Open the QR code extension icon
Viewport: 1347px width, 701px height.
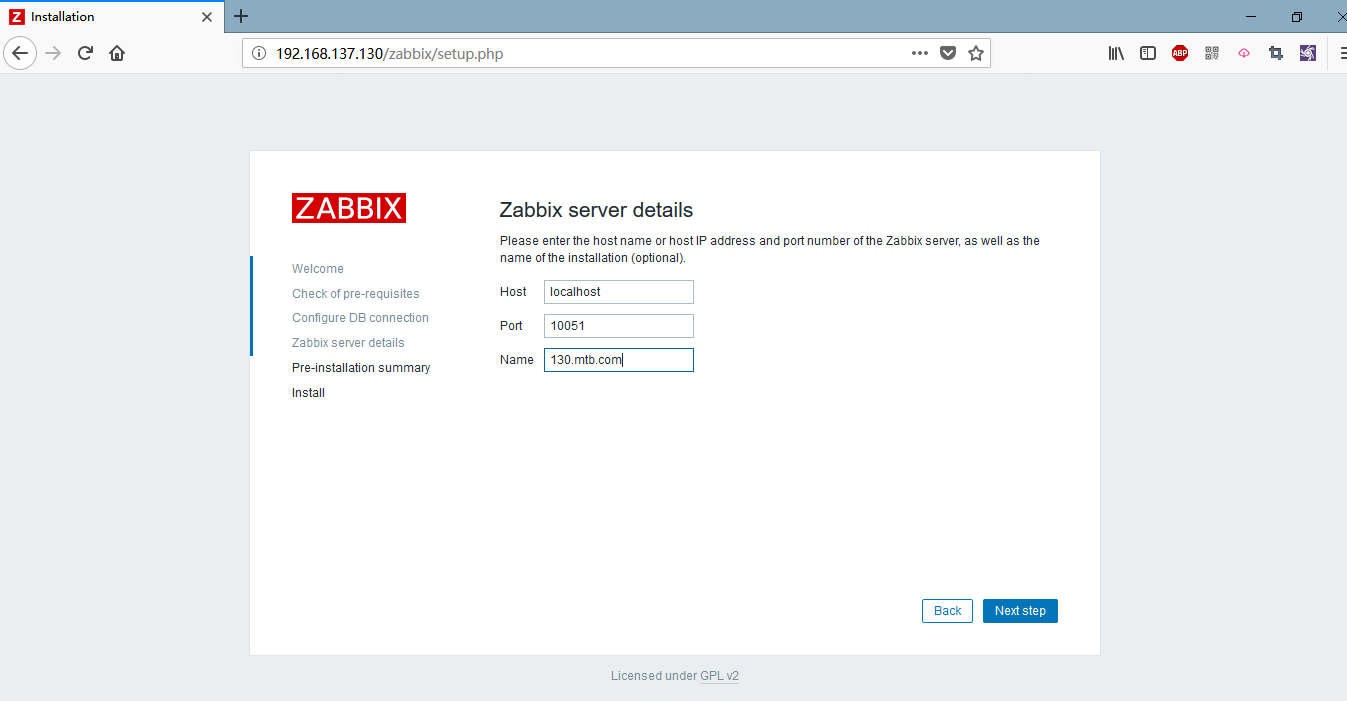point(1212,53)
